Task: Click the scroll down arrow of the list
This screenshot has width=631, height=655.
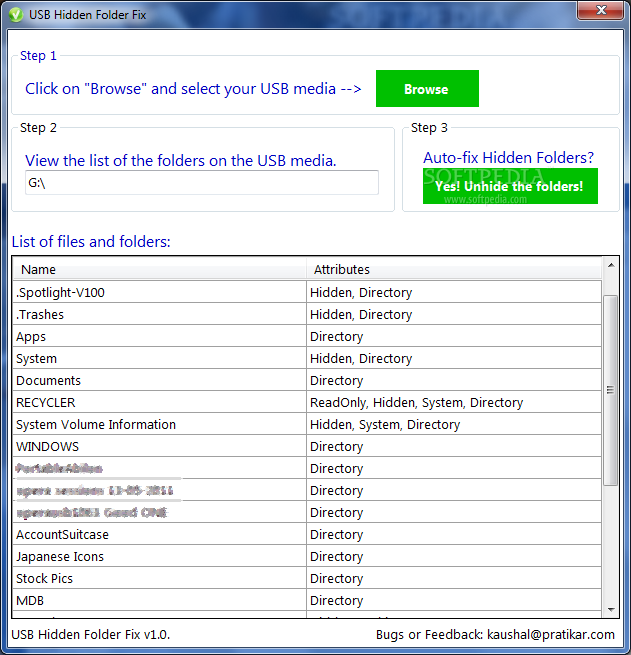Action: click(611, 609)
